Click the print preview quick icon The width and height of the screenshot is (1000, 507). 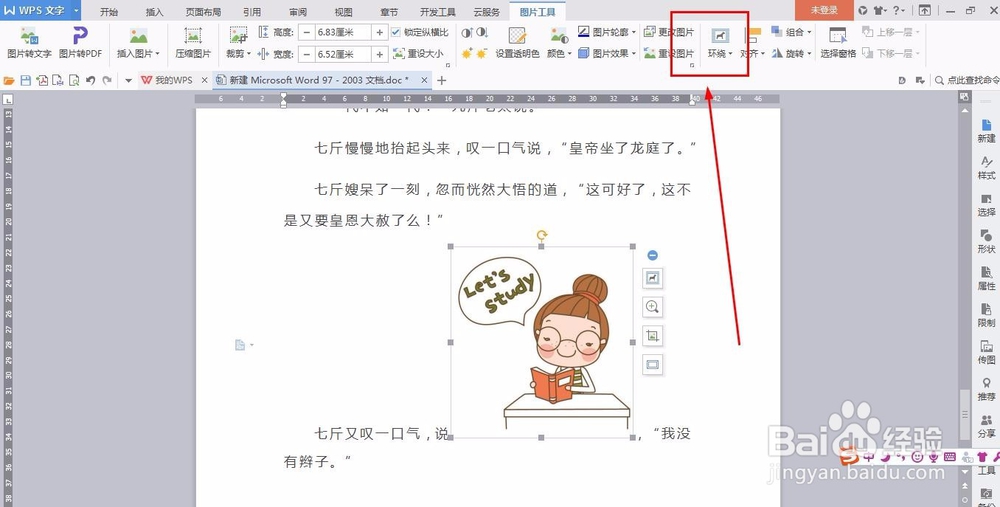coord(74,80)
